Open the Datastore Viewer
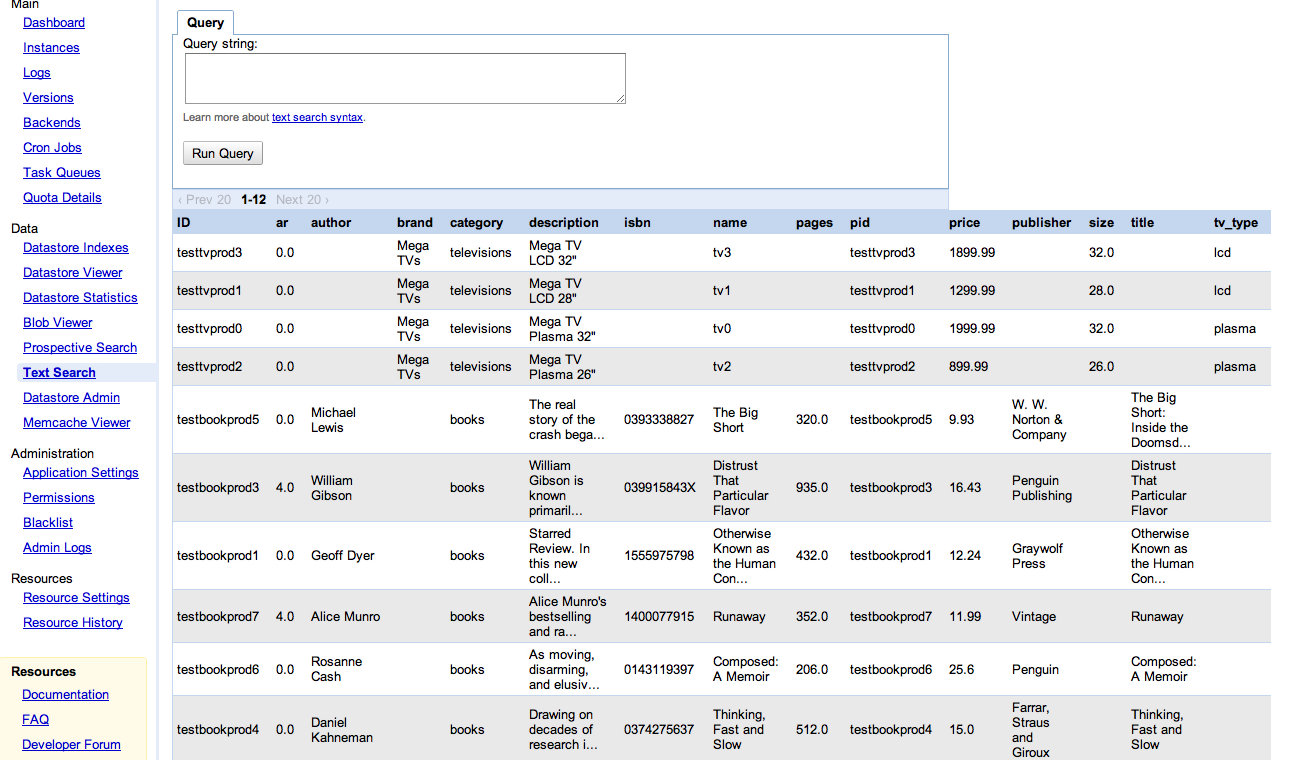Image resolution: width=1292 pixels, height=760 pixels. 73,272
